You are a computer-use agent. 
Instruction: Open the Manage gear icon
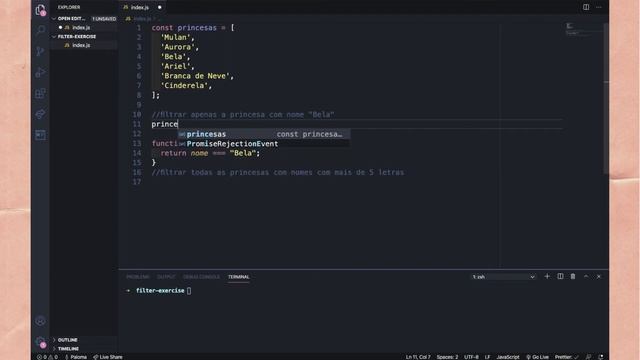click(x=40, y=341)
